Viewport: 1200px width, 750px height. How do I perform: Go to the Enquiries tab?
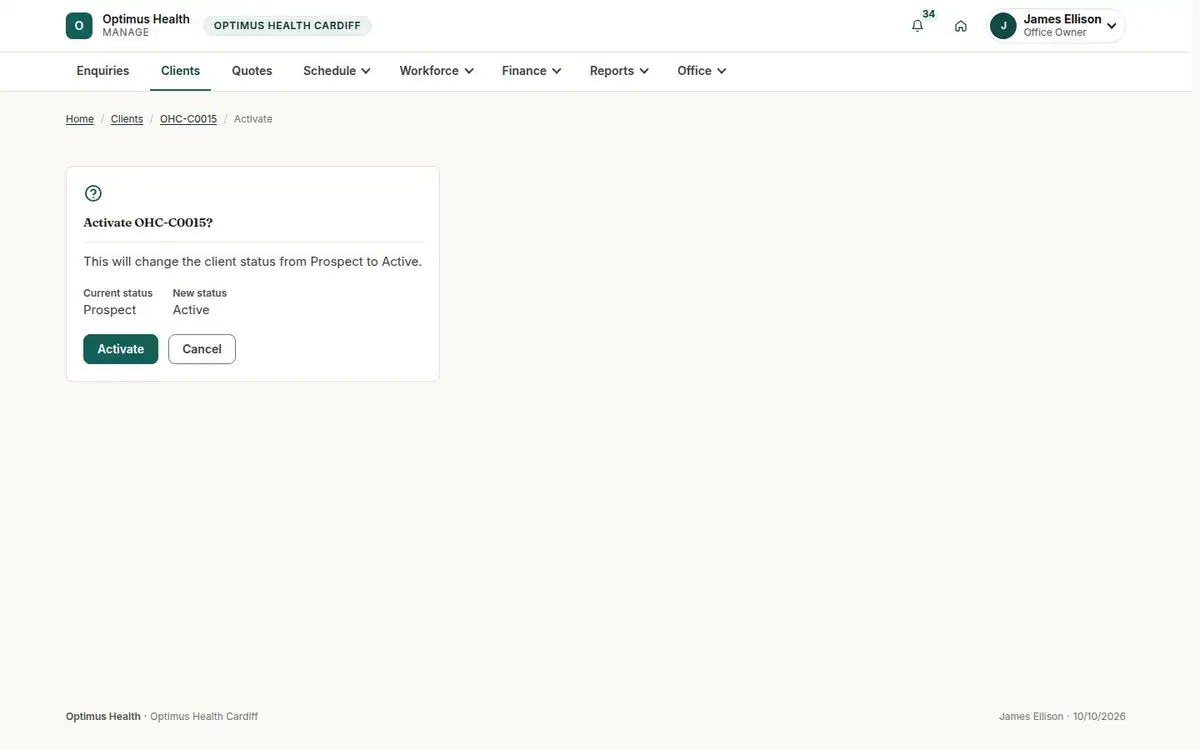point(103,71)
